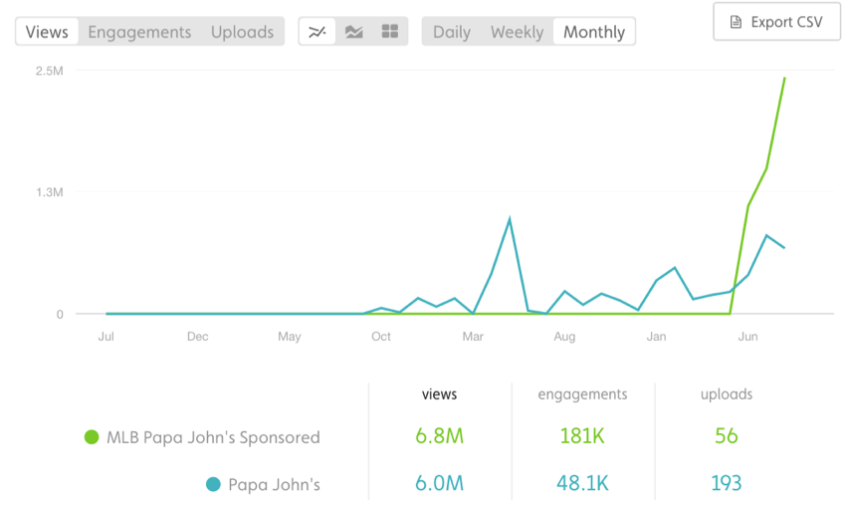
Task: Click the 6.8M views value
Action: click(x=439, y=437)
